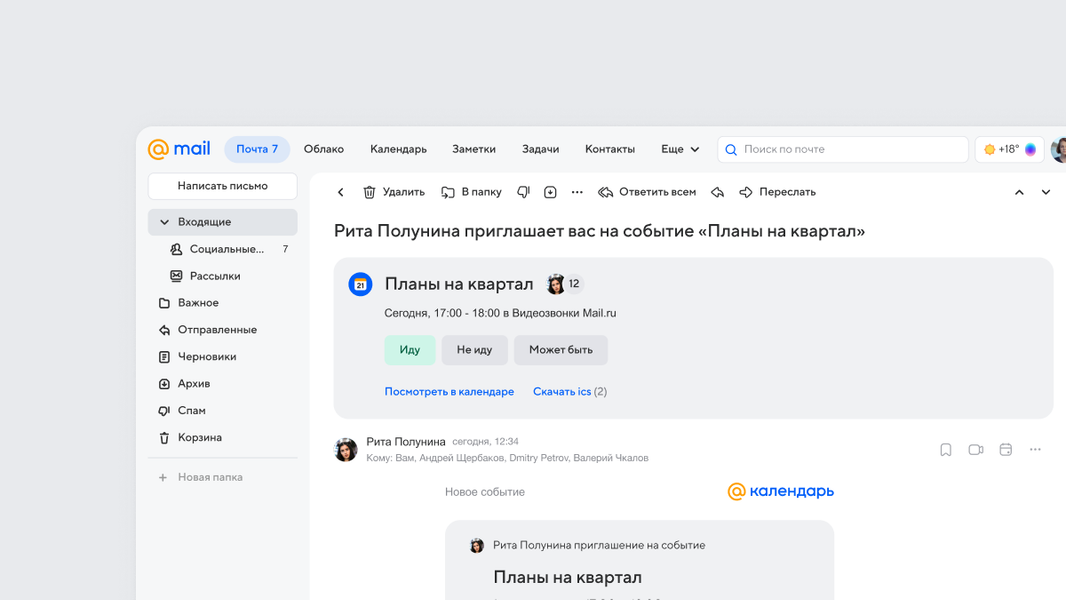
Task: Click the В папку folder icon
Action: [447, 192]
